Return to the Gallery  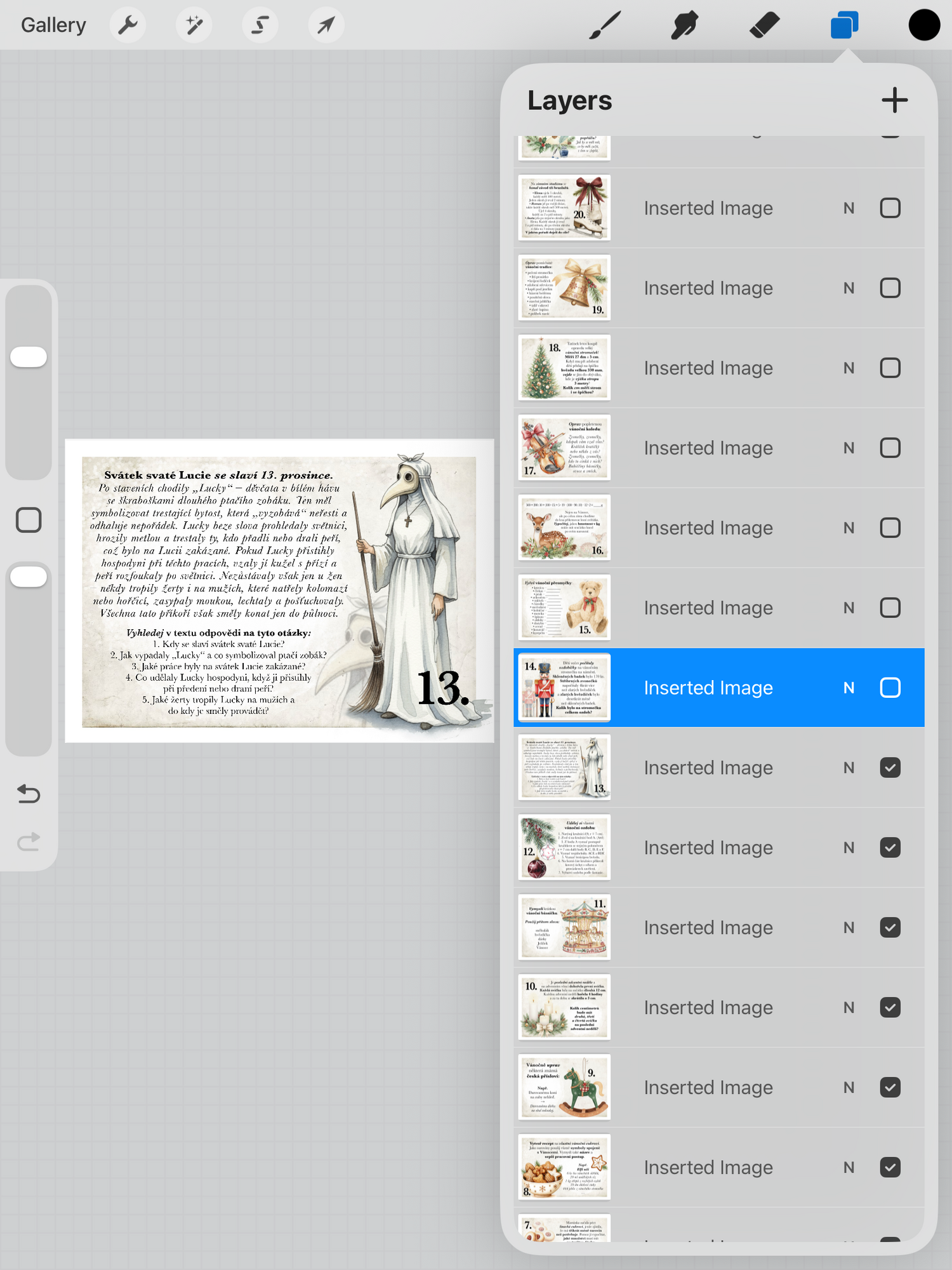[x=53, y=25]
